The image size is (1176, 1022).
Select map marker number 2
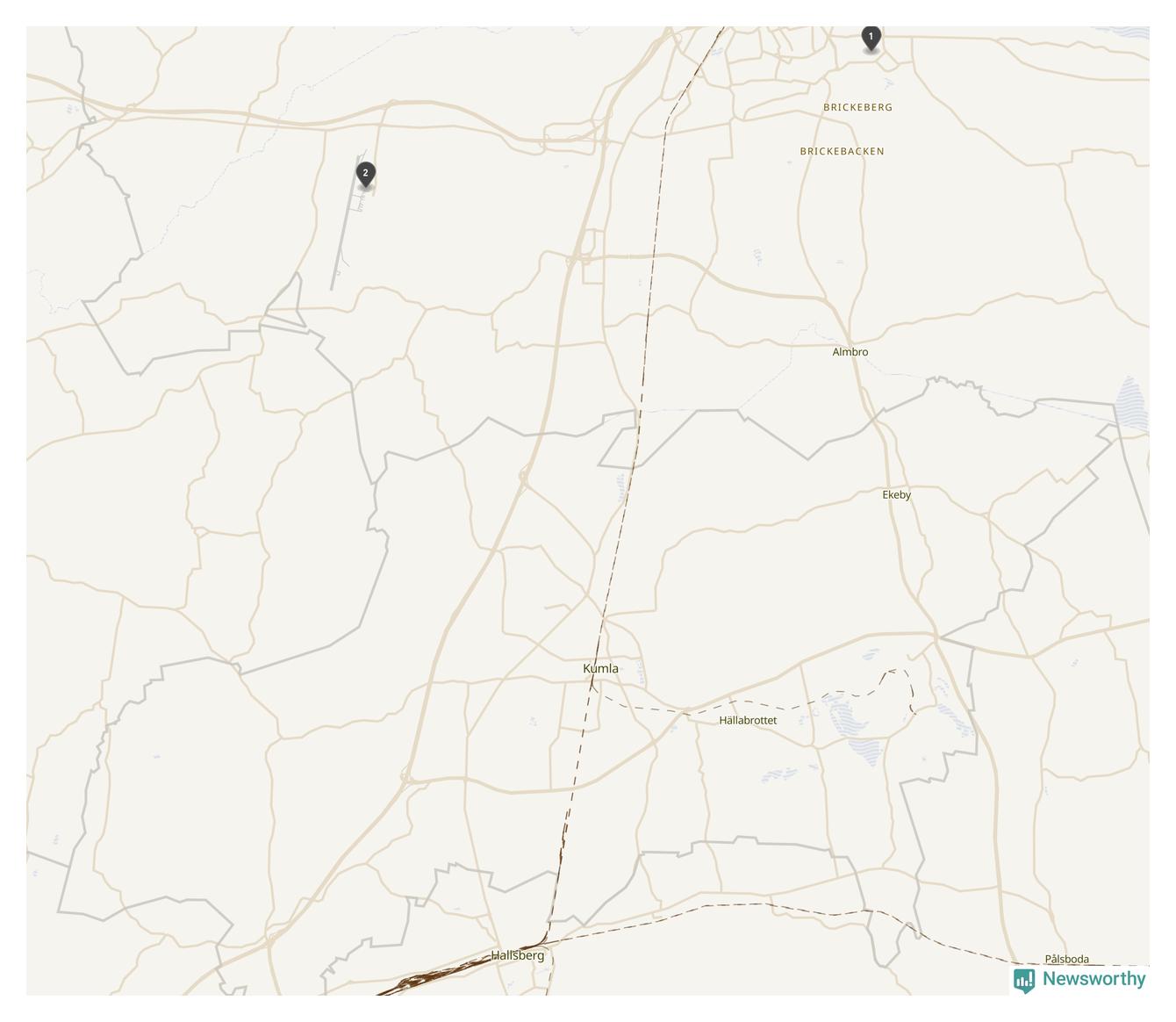[366, 175]
